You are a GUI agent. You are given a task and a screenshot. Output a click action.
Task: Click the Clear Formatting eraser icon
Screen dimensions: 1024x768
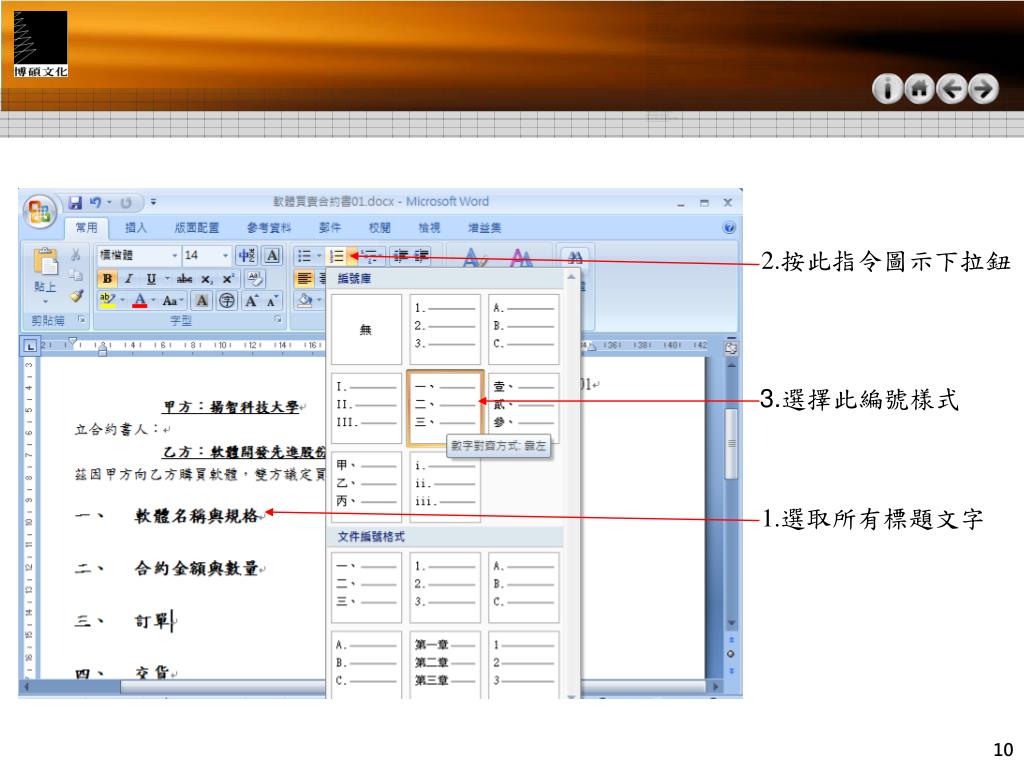coord(255,279)
